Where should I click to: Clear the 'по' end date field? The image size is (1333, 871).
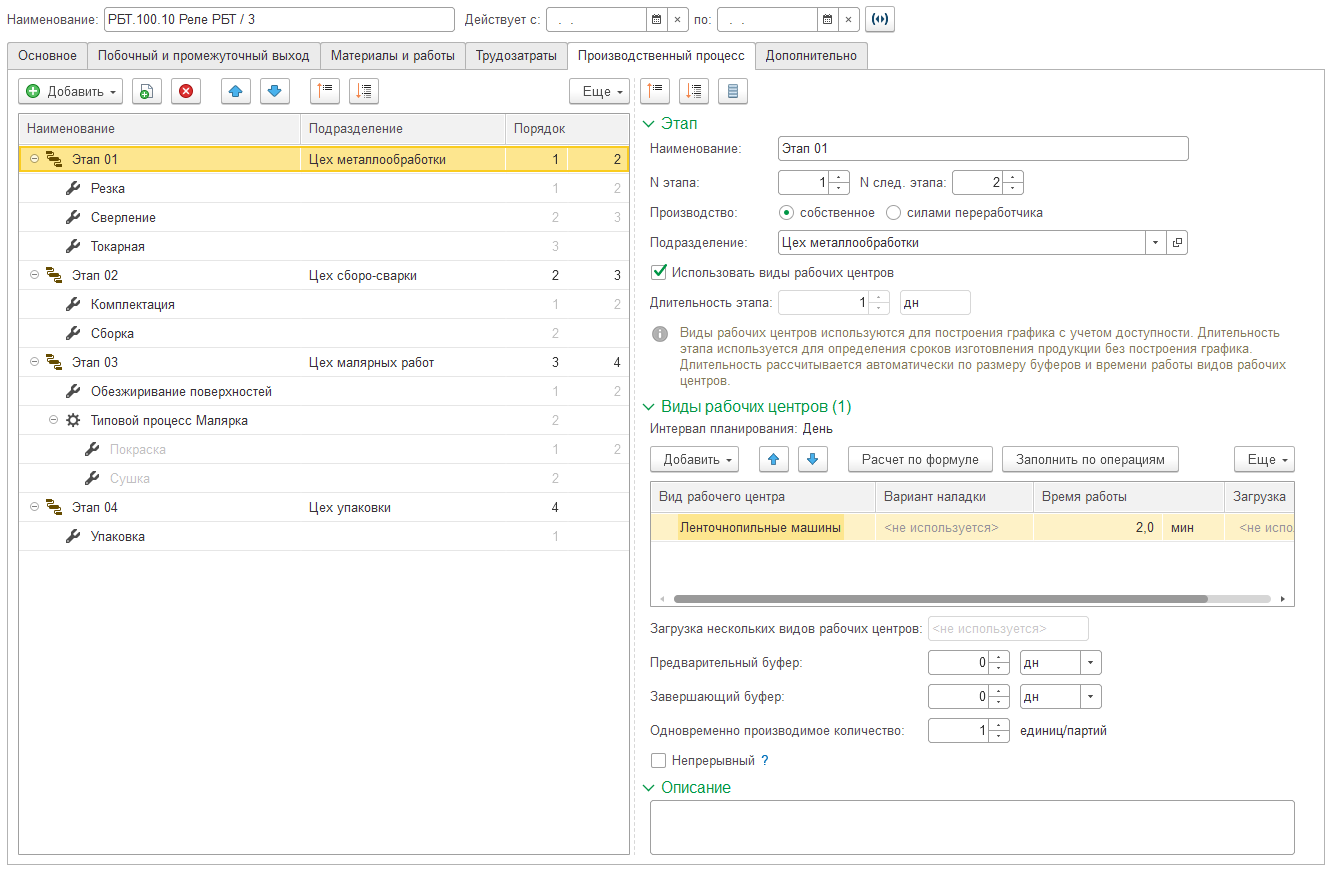[x=849, y=19]
